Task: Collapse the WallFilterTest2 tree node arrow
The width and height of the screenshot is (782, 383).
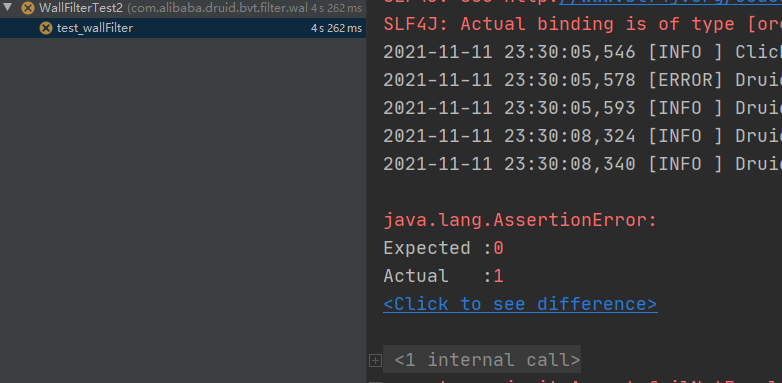Action: click(x=7, y=7)
